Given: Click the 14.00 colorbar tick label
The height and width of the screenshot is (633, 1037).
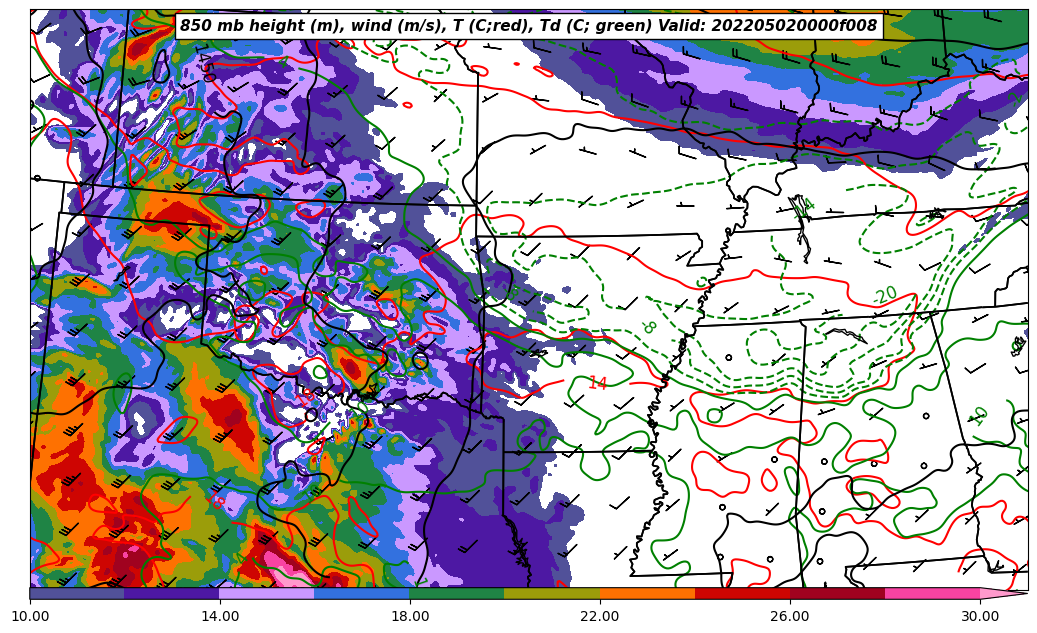Looking at the screenshot, I should [x=220, y=616].
